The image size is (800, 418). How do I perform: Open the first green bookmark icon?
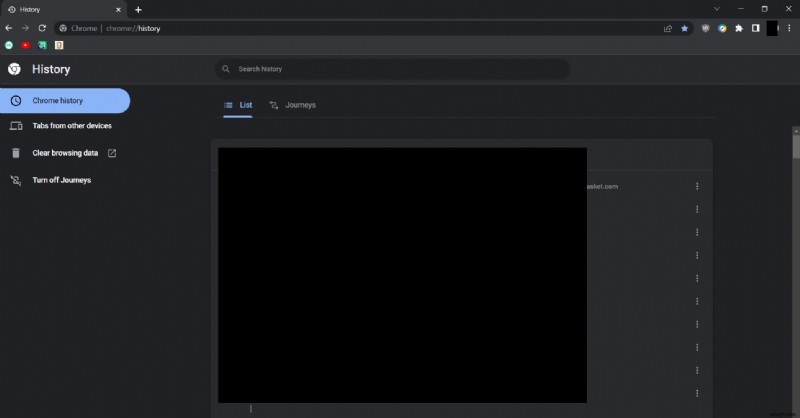tap(9, 45)
